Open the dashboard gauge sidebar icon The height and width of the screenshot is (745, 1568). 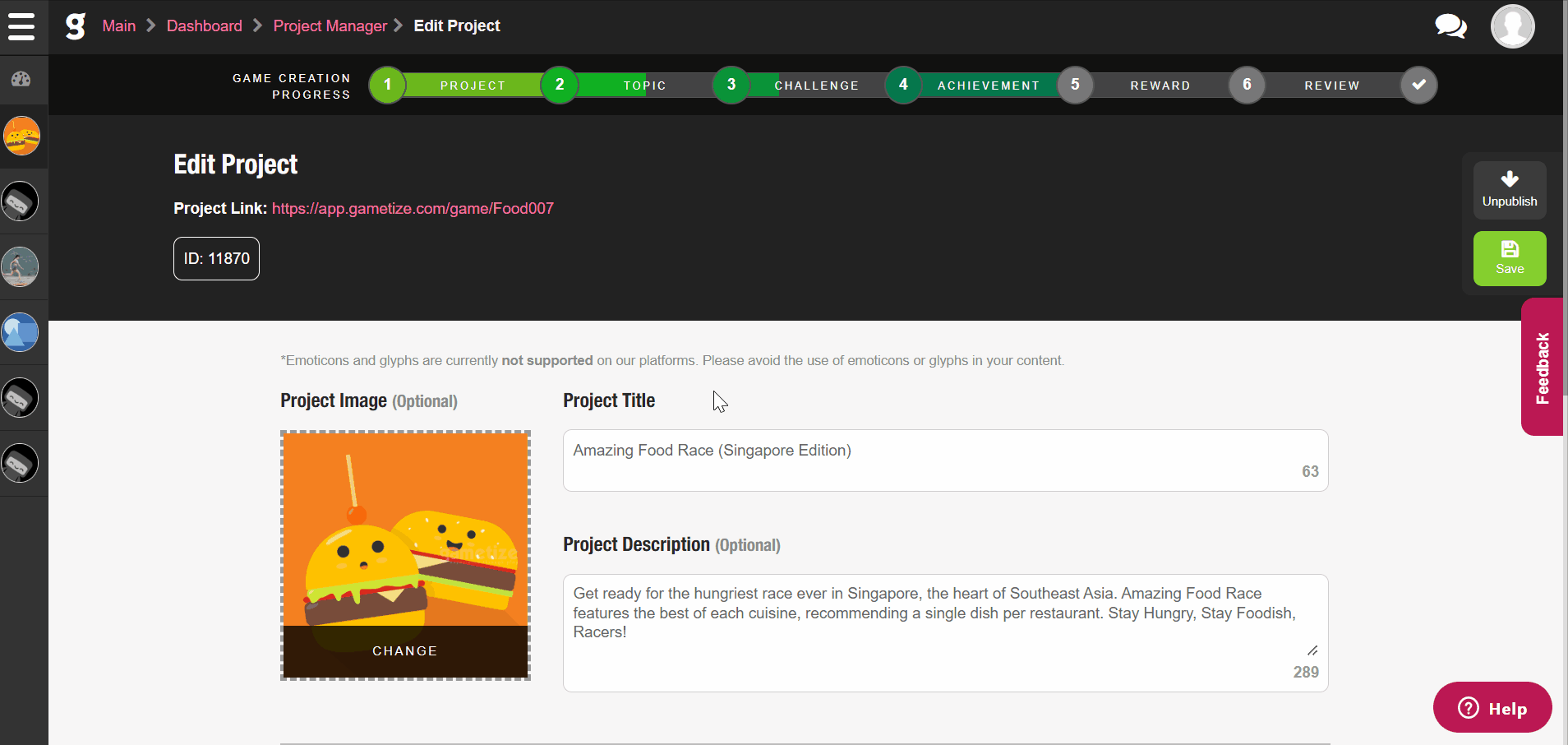[x=21, y=79]
